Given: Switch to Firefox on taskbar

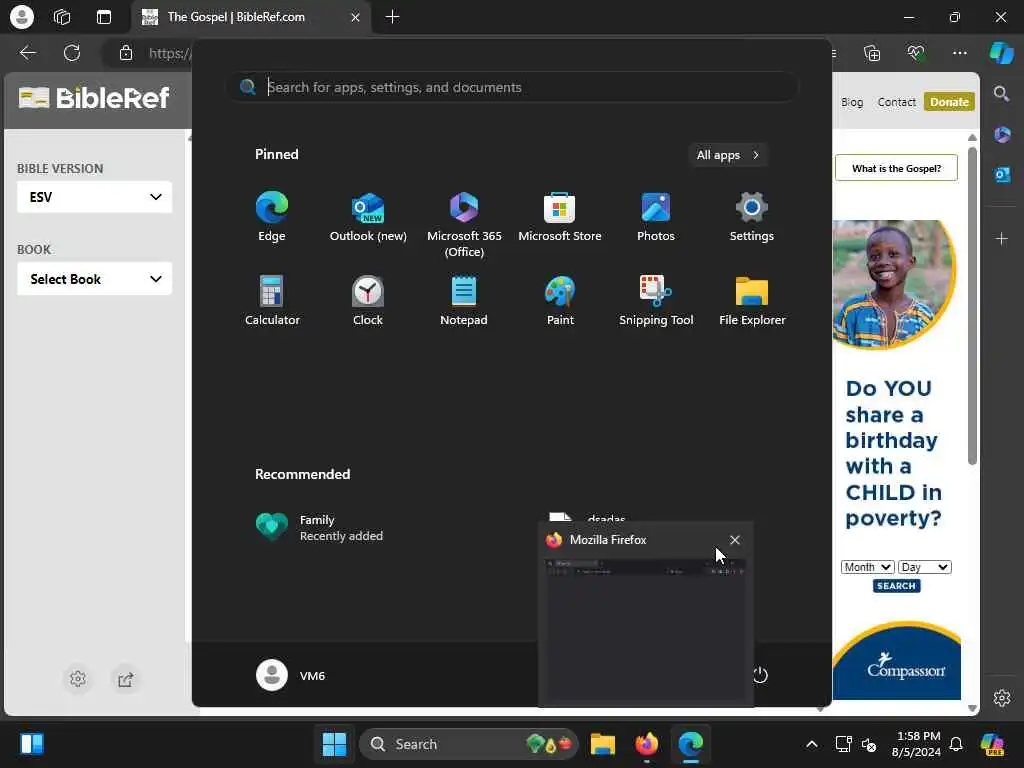Looking at the screenshot, I should (x=647, y=744).
